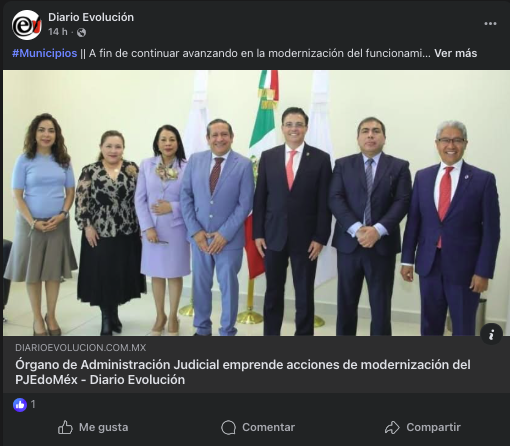Expand post text with Ver más
This screenshot has width=510, height=446.
point(455,53)
